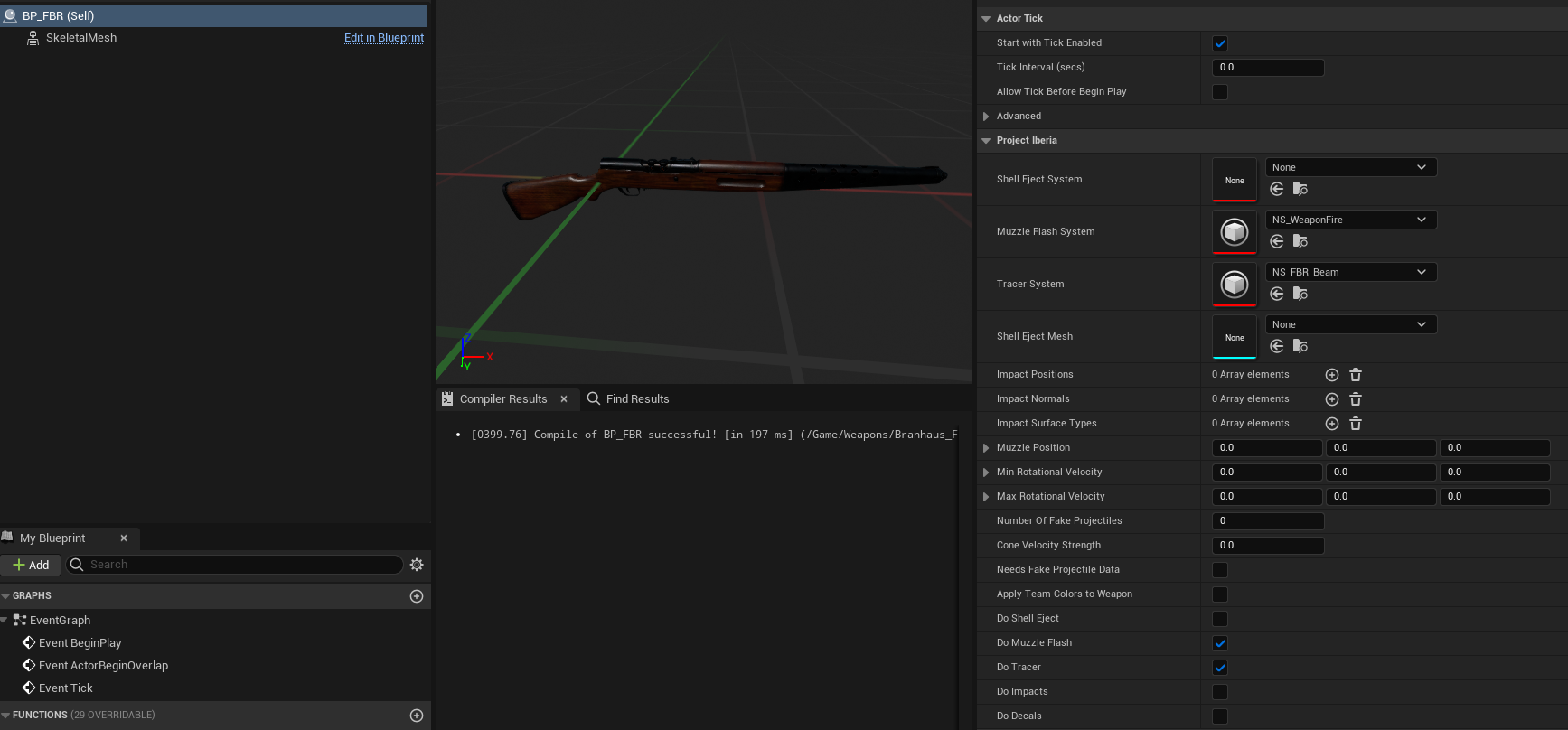The image size is (1568, 730).
Task: Click Edit in Blueprint link
Action: [x=384, y=38]
